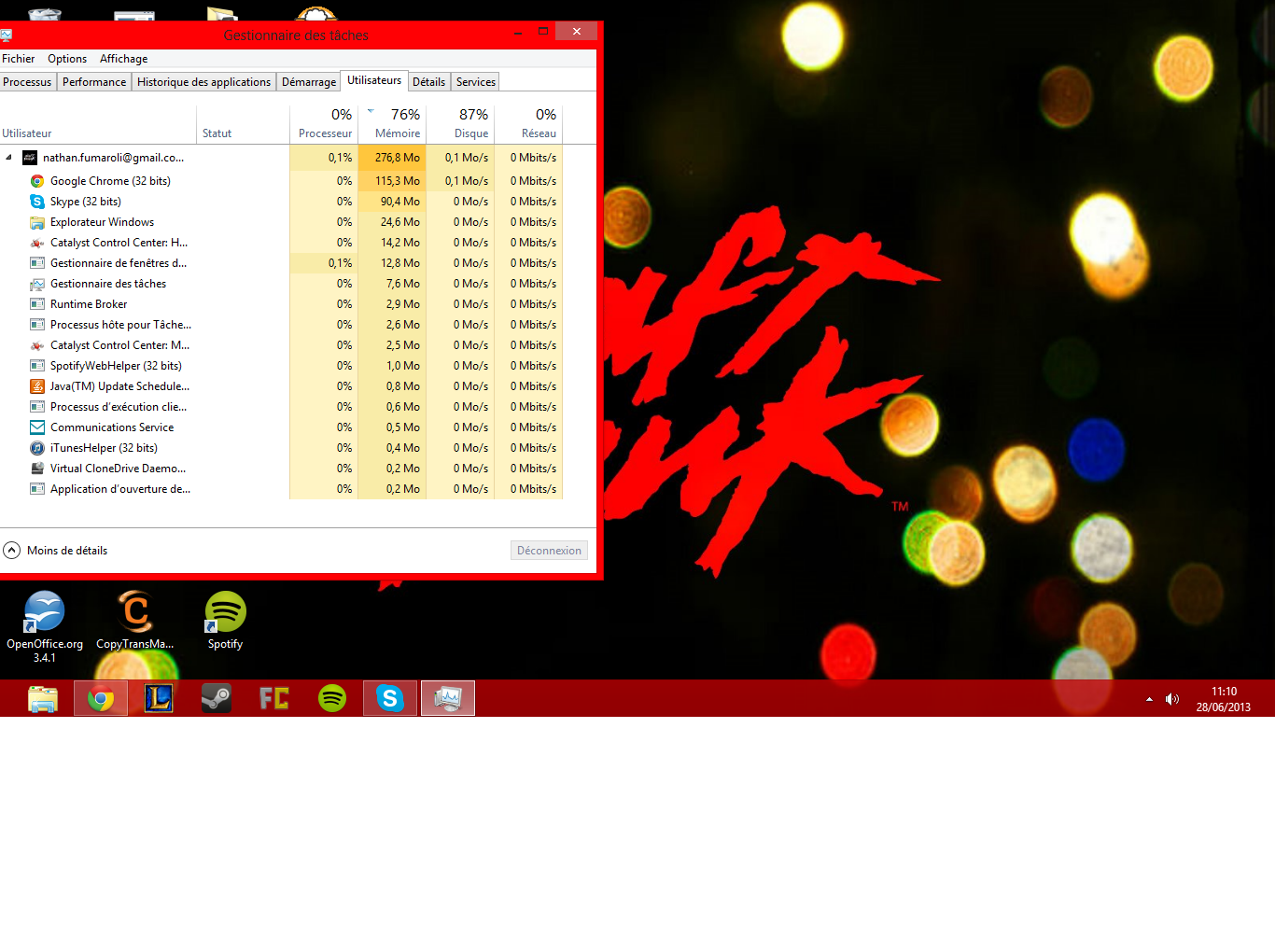This screenshot has height=952, width=1275.
Task: Sort by the Disque column header
Action: 460,124
